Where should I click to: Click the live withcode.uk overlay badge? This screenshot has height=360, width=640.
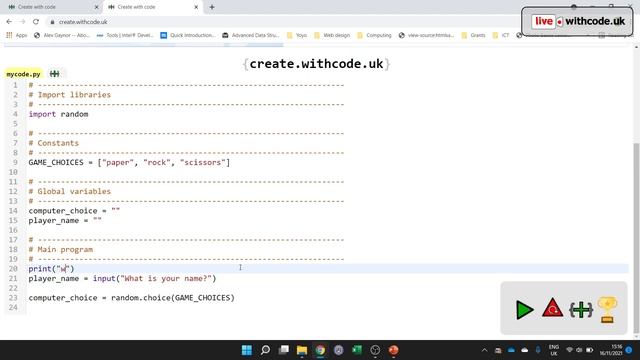577,21
